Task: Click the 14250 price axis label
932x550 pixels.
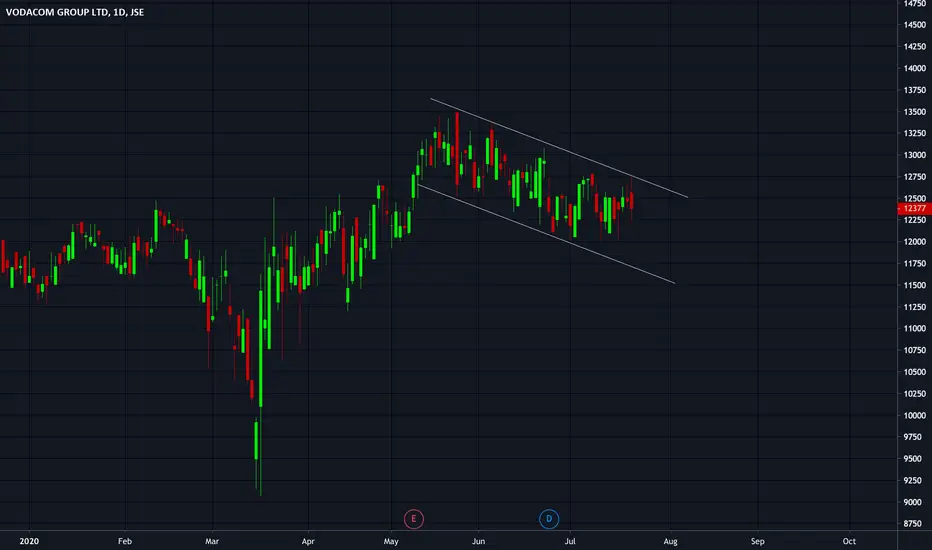Action: tap(915, 46)
